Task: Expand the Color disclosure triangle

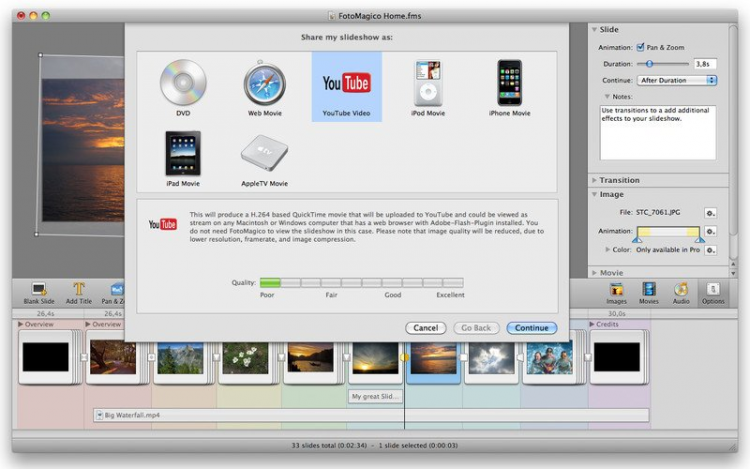Action: point(607,250)
